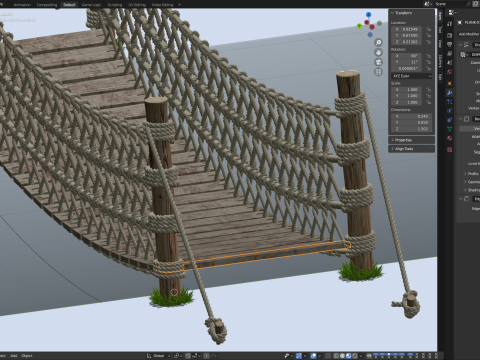Click the Dimensions Z value field
Image resolution: width=480 pixels, height=360 pixels.
(412, 129)
